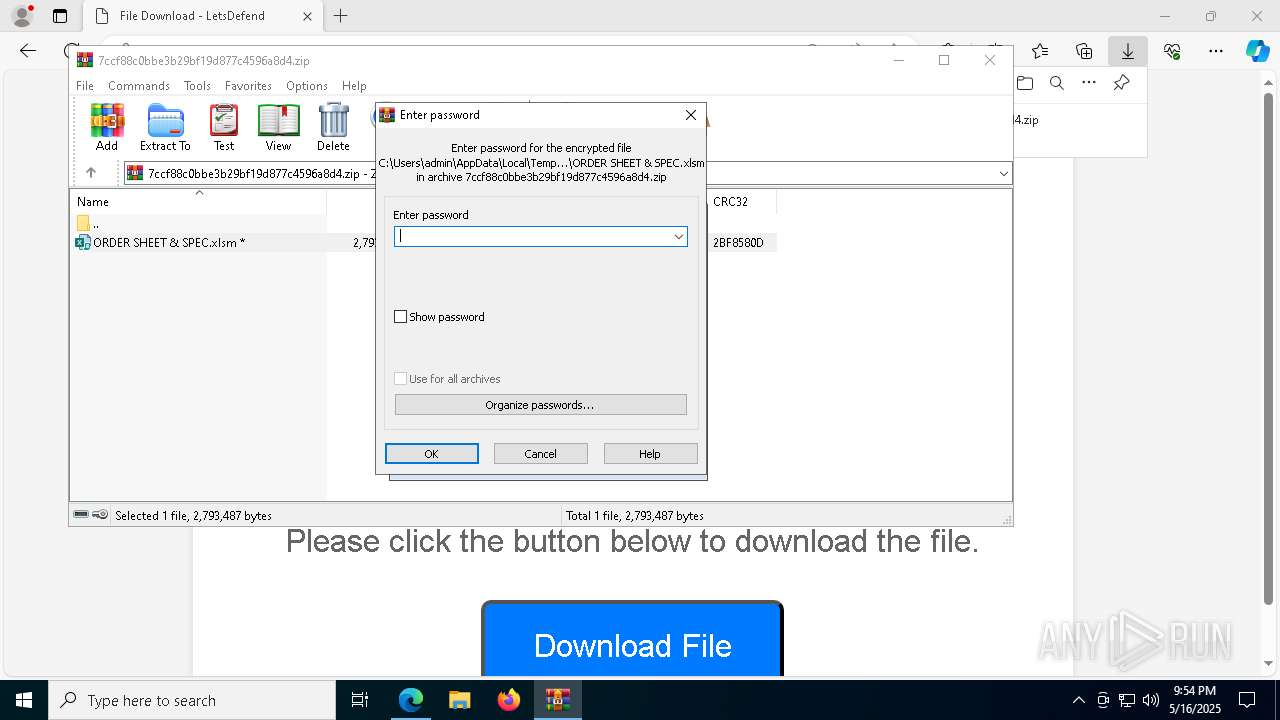The image size is (1280, 720).
Task: Open Edge tab actions menu icon
Action: pos(60,16)
